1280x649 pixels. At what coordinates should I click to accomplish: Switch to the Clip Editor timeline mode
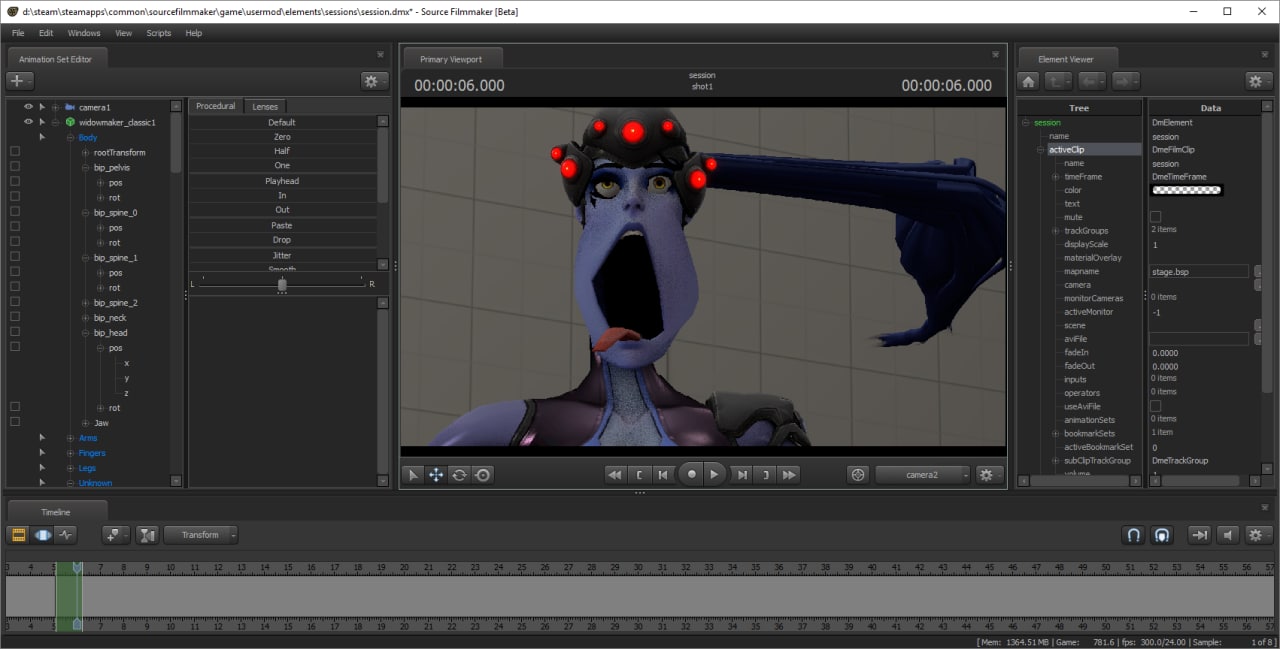click(18, 535)
